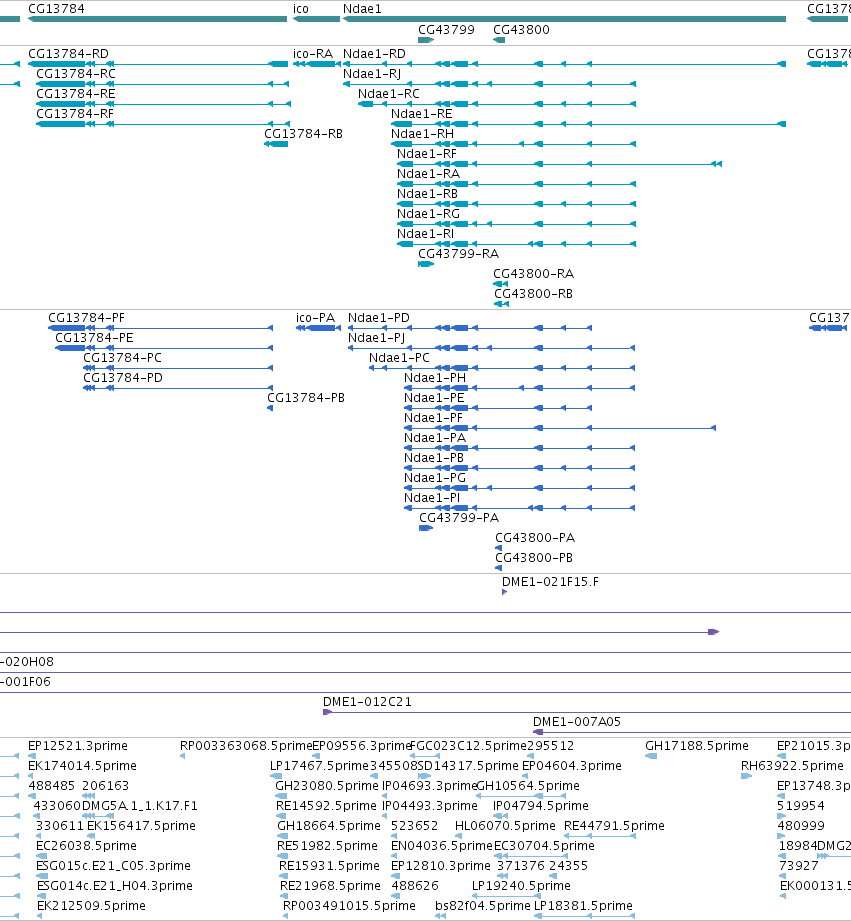The image size is (851, 921).
Task: Open the CG43799 gene label
Action: coord(446,30)
